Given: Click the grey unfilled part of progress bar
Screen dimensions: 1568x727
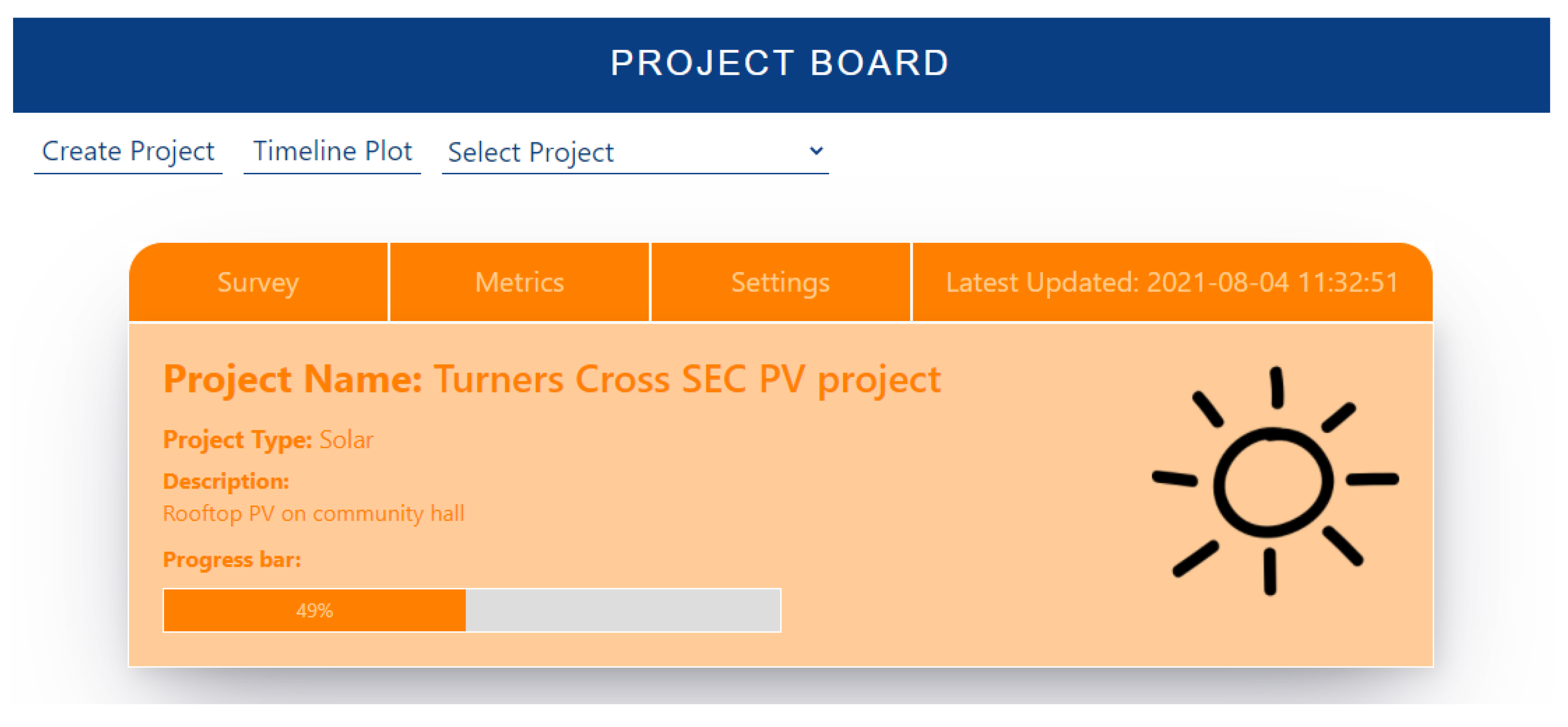Looking at the screenshot, I should [622, 611].
